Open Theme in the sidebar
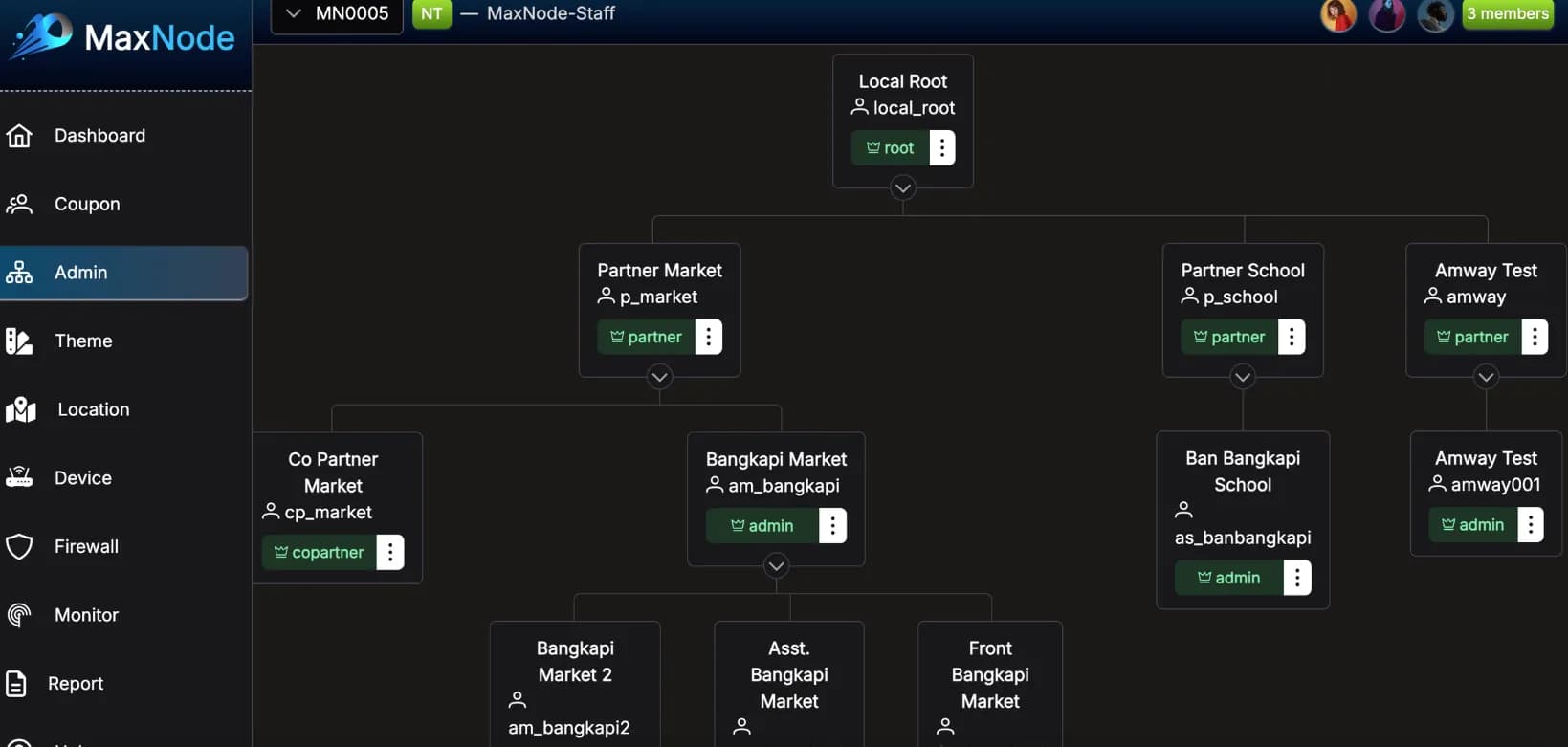The image size is (1568, 747). [124, 341]
